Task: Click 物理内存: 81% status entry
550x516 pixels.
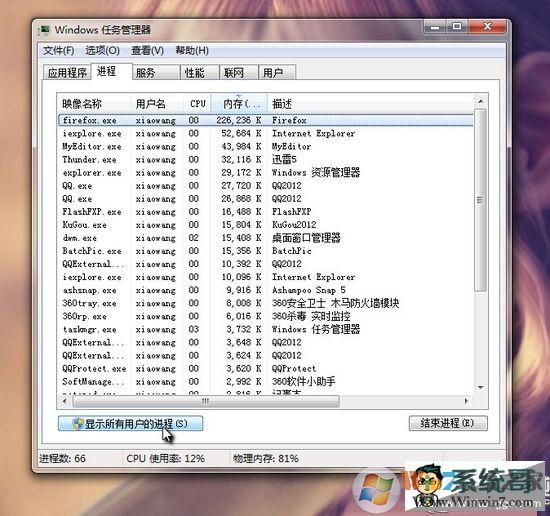Action: click(266, 458)
